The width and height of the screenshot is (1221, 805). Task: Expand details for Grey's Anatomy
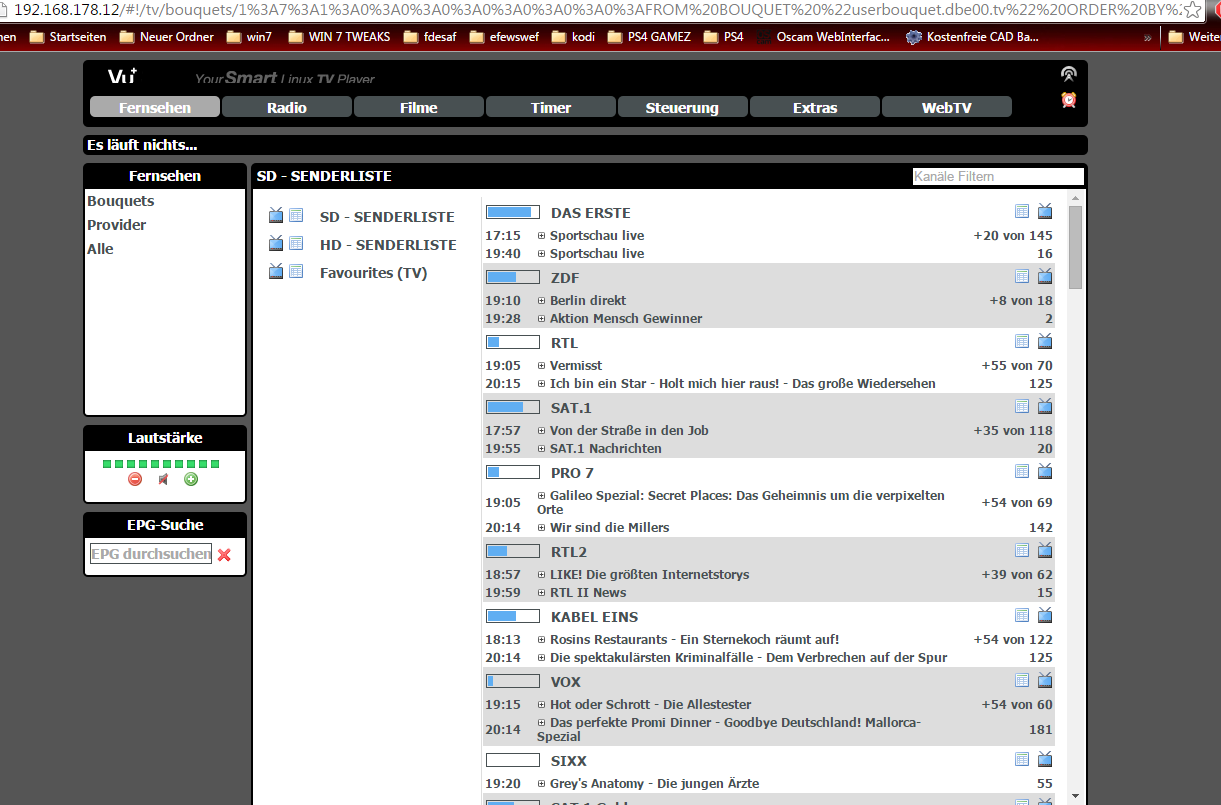541,783
